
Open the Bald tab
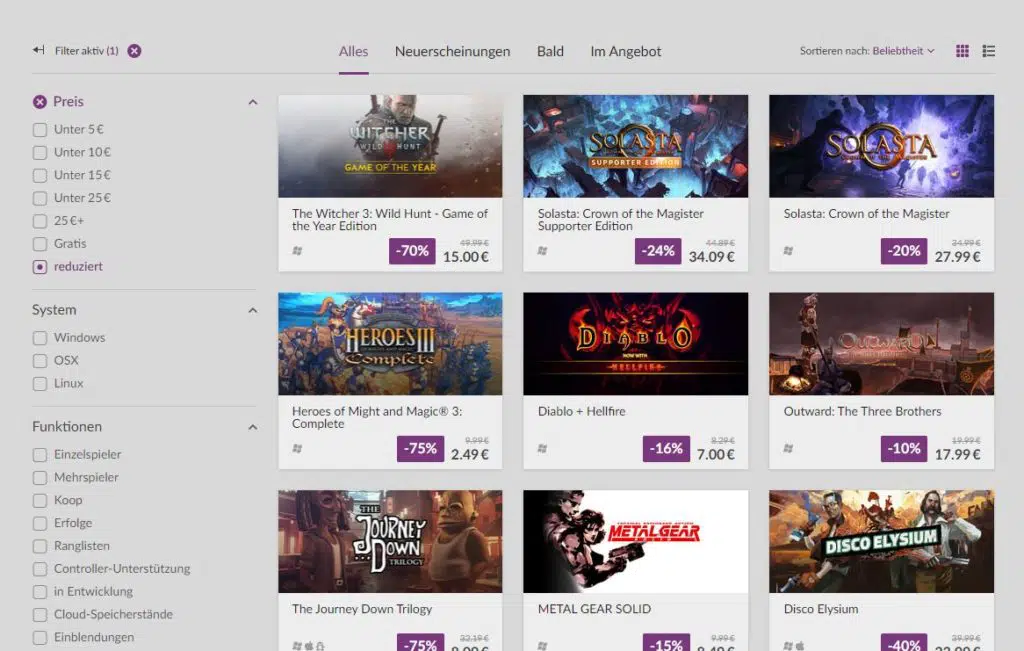[551, 52]
